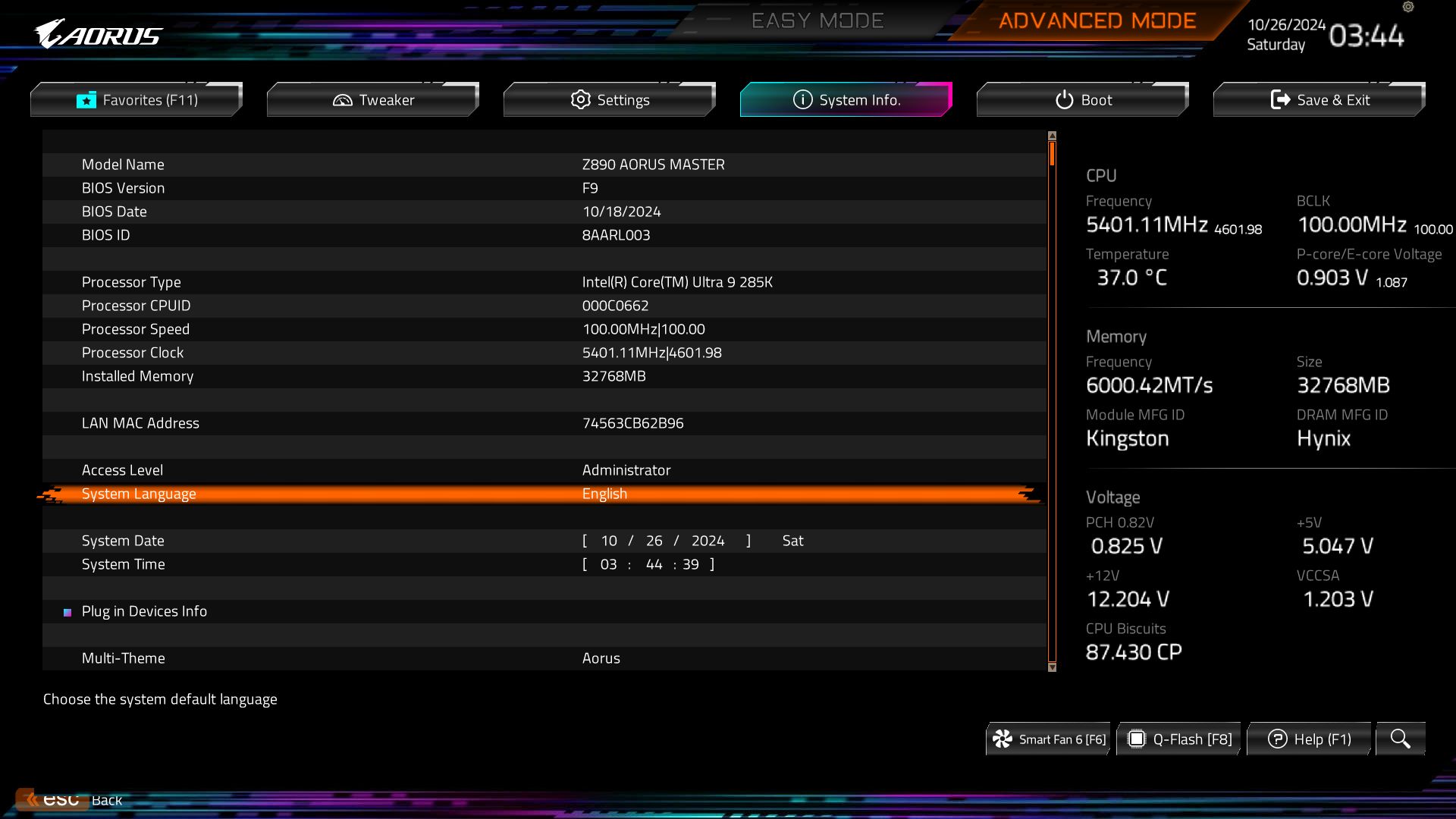Click the LAN MAC Address value 74563CB62B96
Screen dimensions: 1456x819
point(632,423)
